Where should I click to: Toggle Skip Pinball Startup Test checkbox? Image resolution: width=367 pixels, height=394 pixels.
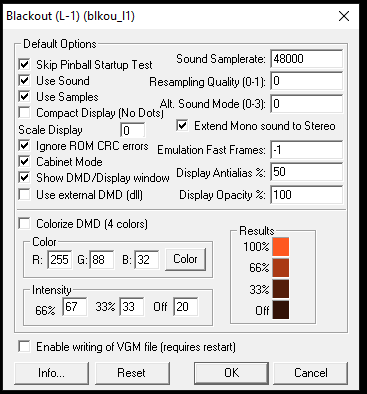(24, 64)
